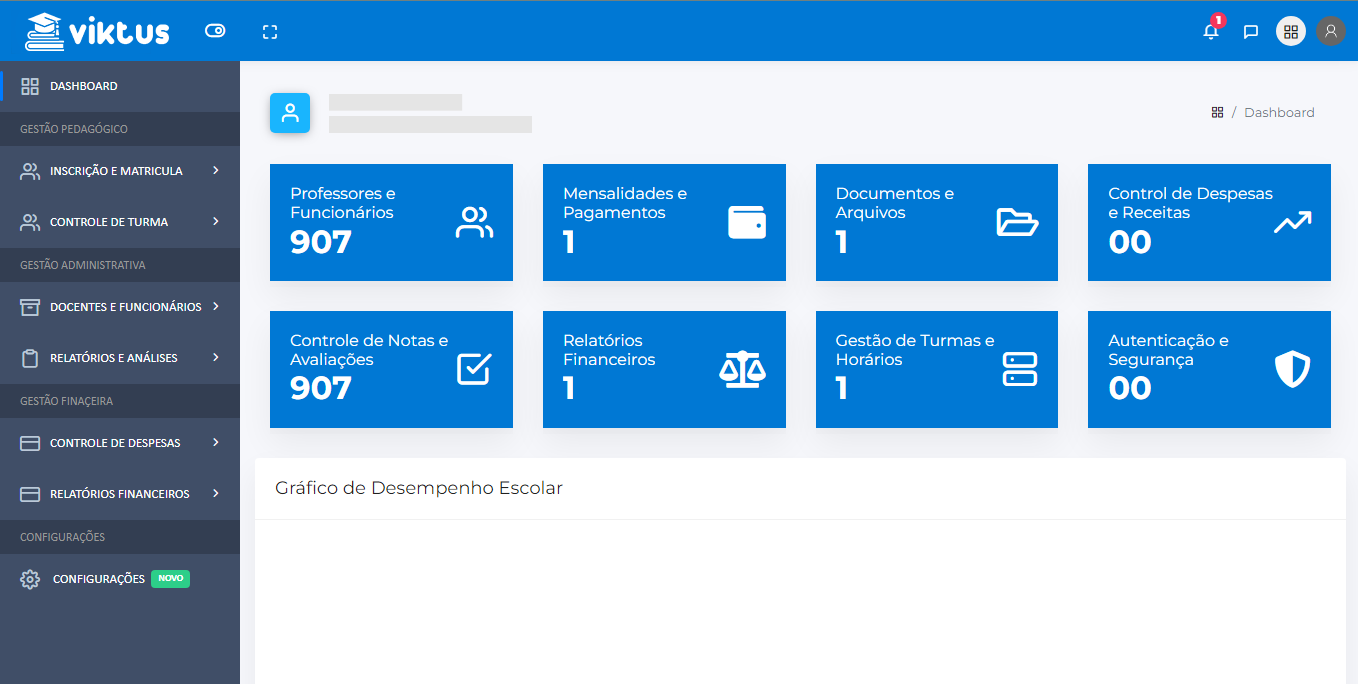Expand Controle de Despesas chevron
The height and width of the screenshot is (684, 1358).
pyautogui.click(x=216, y=443)
